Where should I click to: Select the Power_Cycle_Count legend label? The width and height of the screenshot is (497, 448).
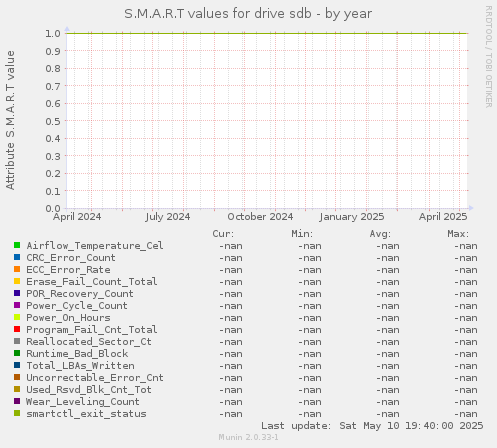click(77, 306)
